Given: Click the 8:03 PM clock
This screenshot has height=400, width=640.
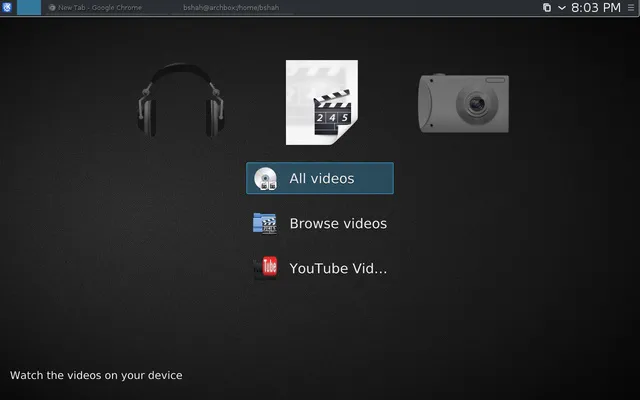Looking at the screenshot, I should pyautogui.click(x=596, y=7).
